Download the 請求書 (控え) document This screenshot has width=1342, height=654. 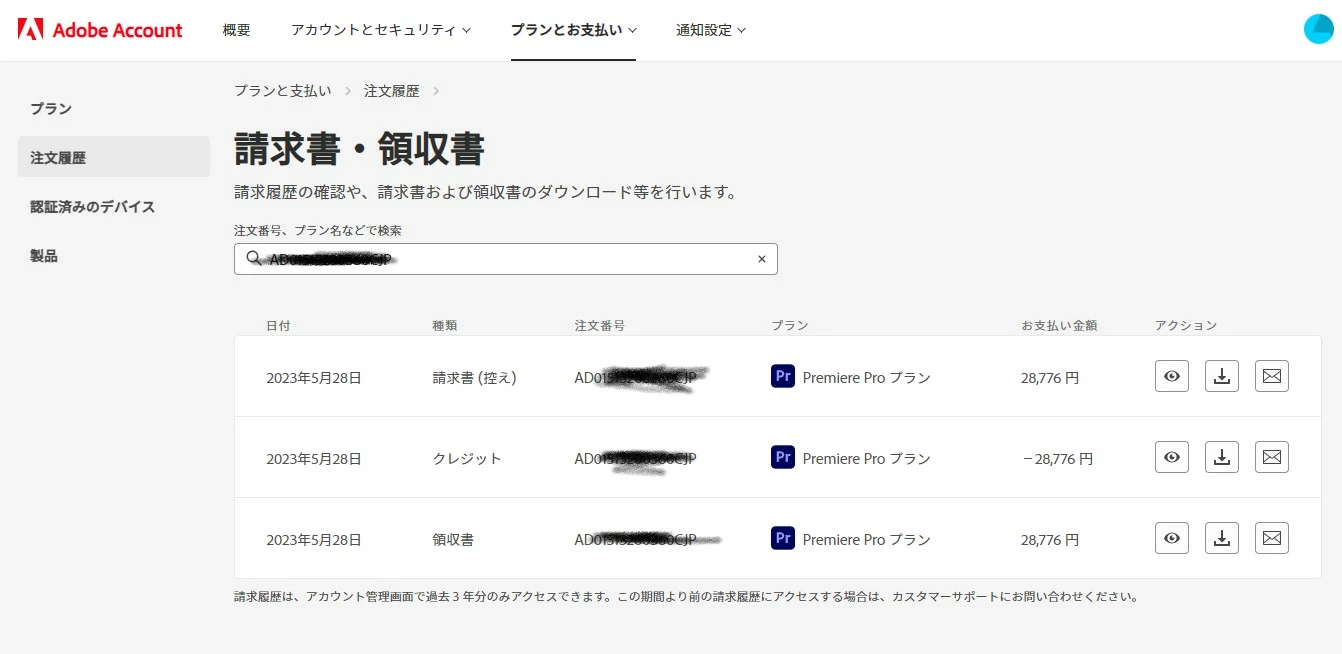pos(1222,376)
